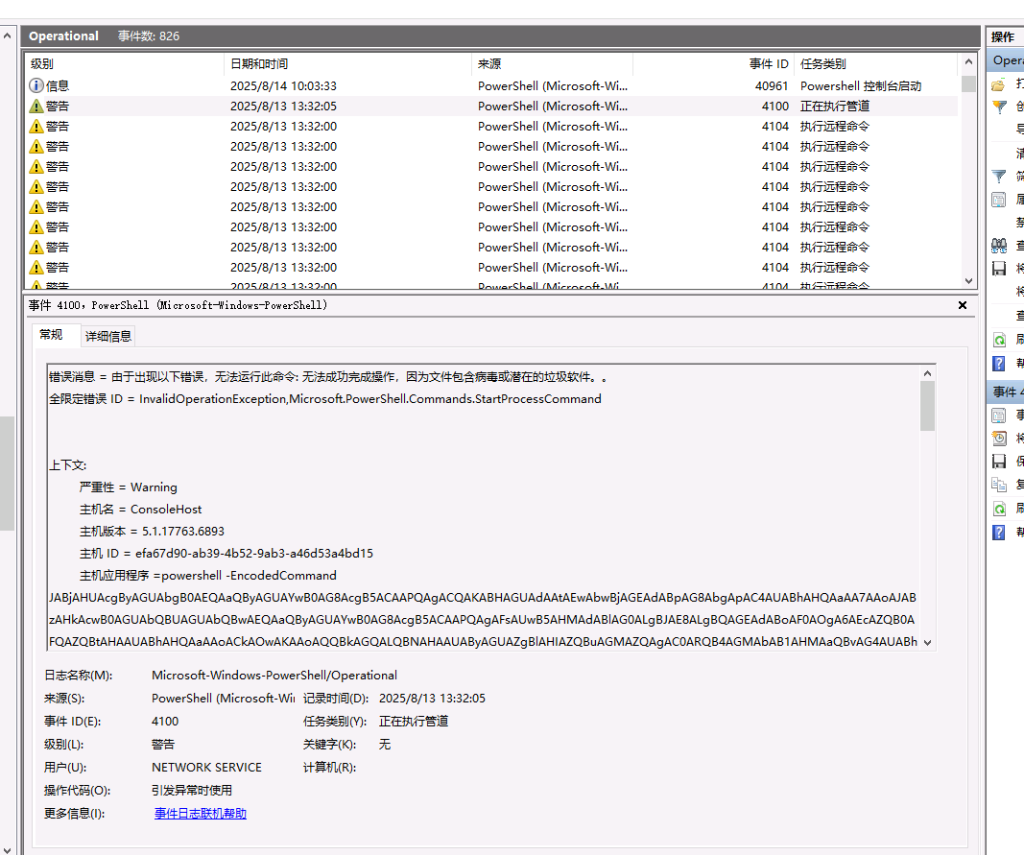Viewport: 1024px width, 855px height.
Task: Click the filter current log funnel icon
Action: (x=998, y=176)
